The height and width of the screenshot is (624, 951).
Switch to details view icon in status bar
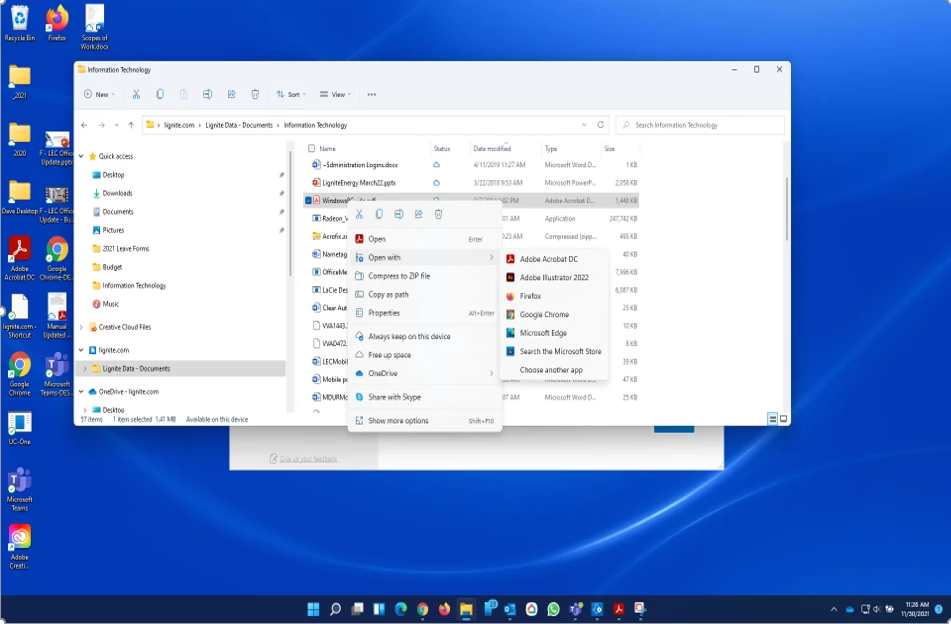pos(773,419)
